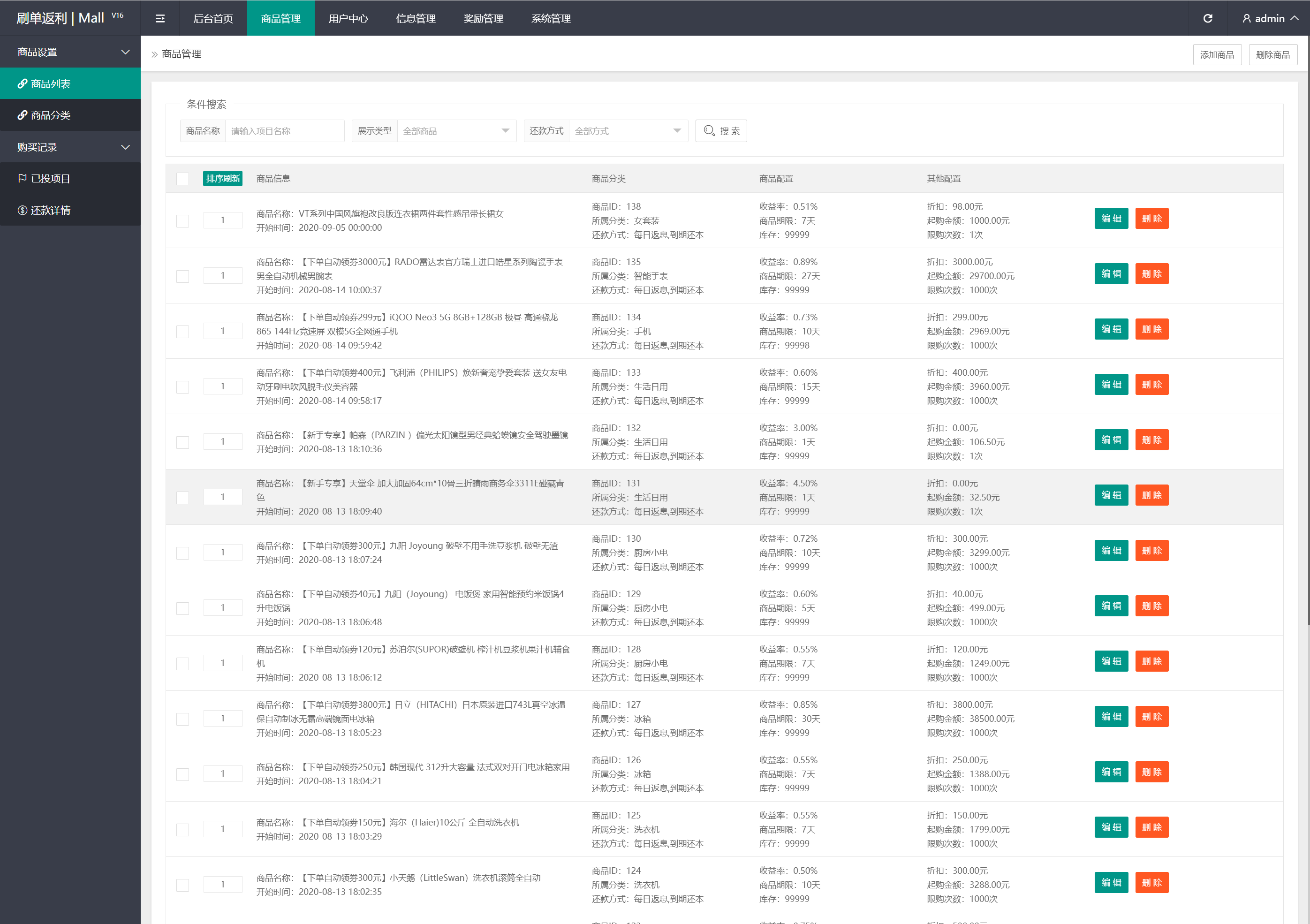Check the row for product ID 134
The width and height of the screenshot is (1310, 924).
[x=182, y=332]
